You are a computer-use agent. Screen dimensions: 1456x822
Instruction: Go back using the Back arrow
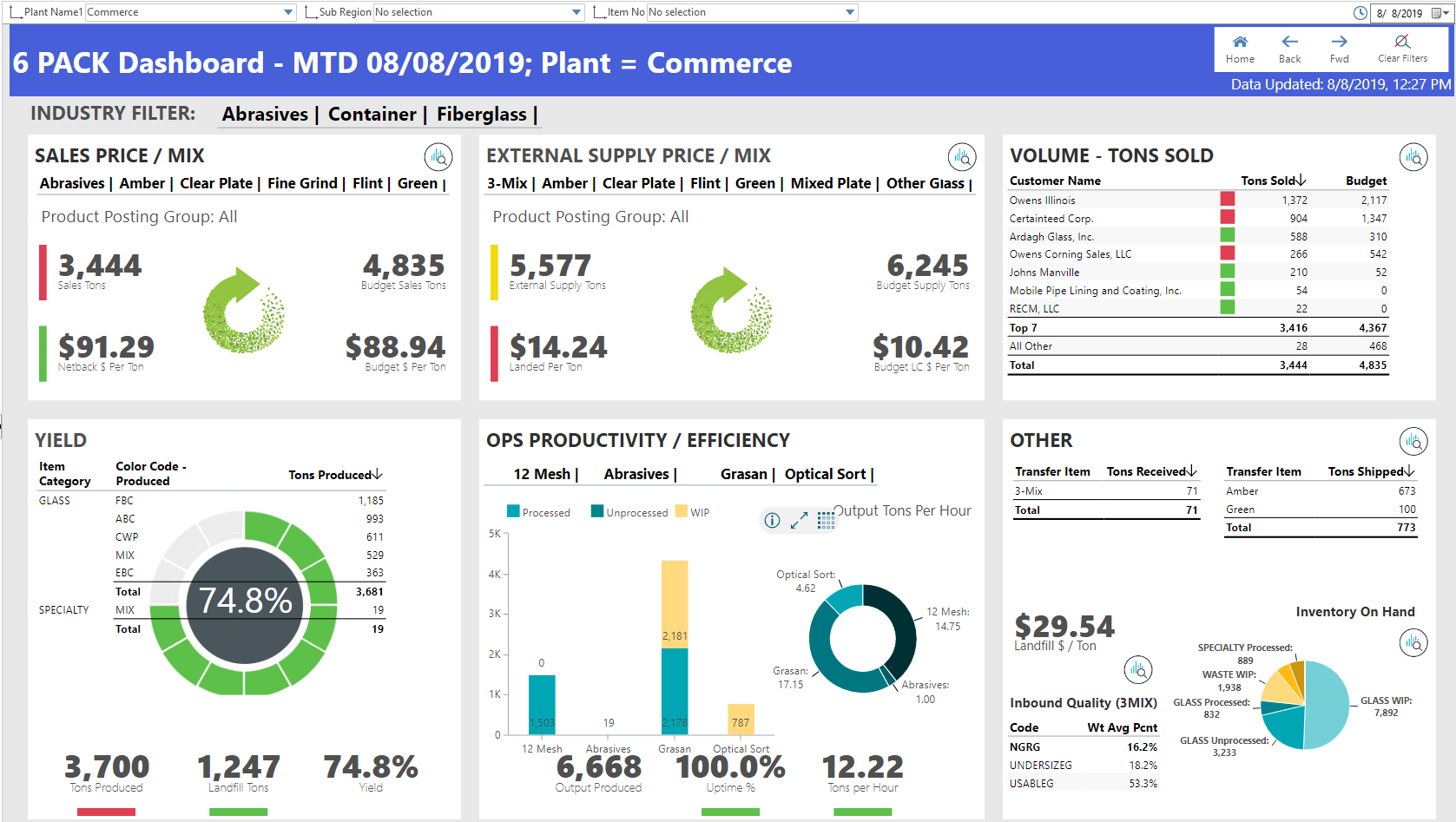click(1289, 43)
